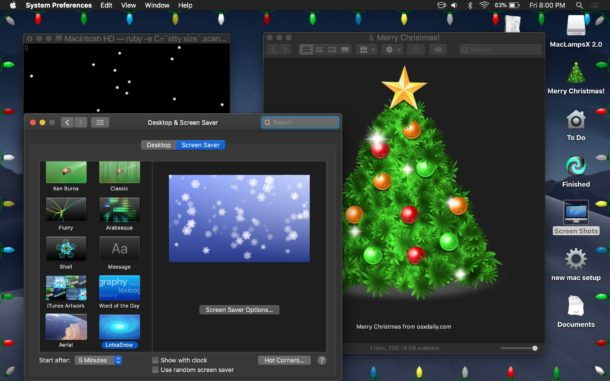The width and height of the screenshot is (610, 381).
Task: Select the To Do home folder icon
Action: click(x=576, y=120)
